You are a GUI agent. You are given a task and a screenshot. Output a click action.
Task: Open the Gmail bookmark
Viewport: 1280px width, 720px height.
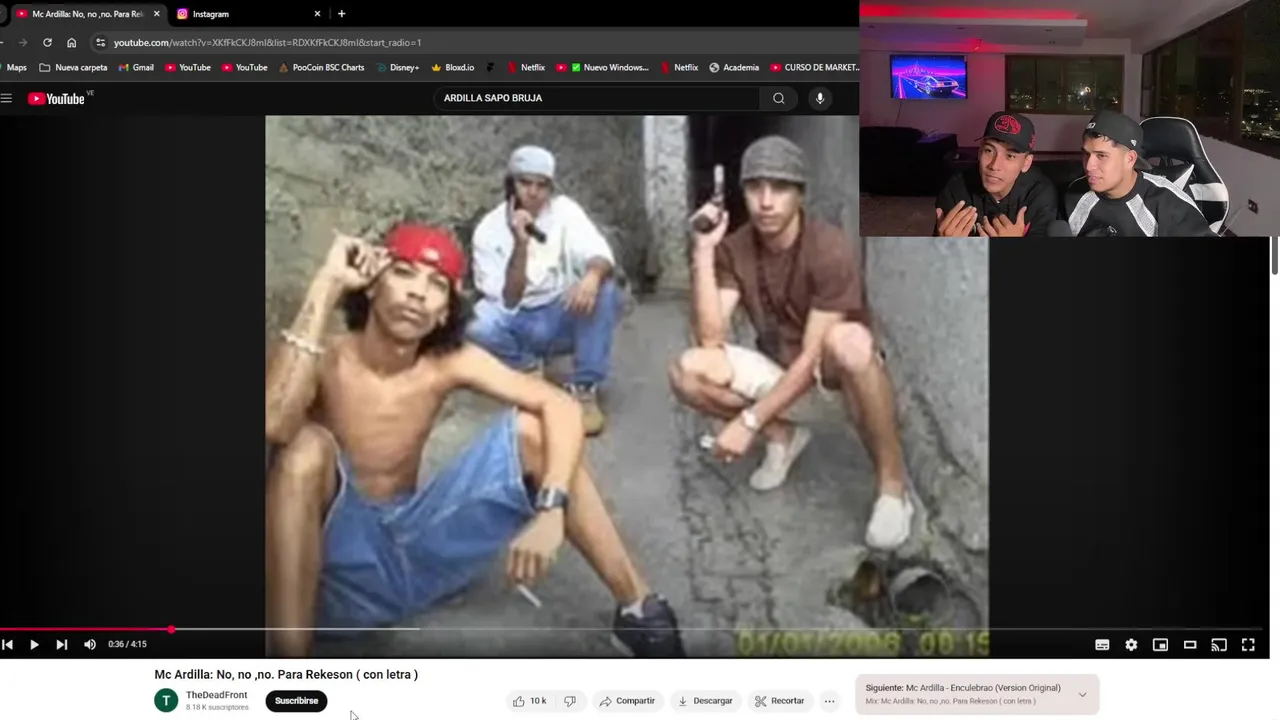[x=136, y=68]
